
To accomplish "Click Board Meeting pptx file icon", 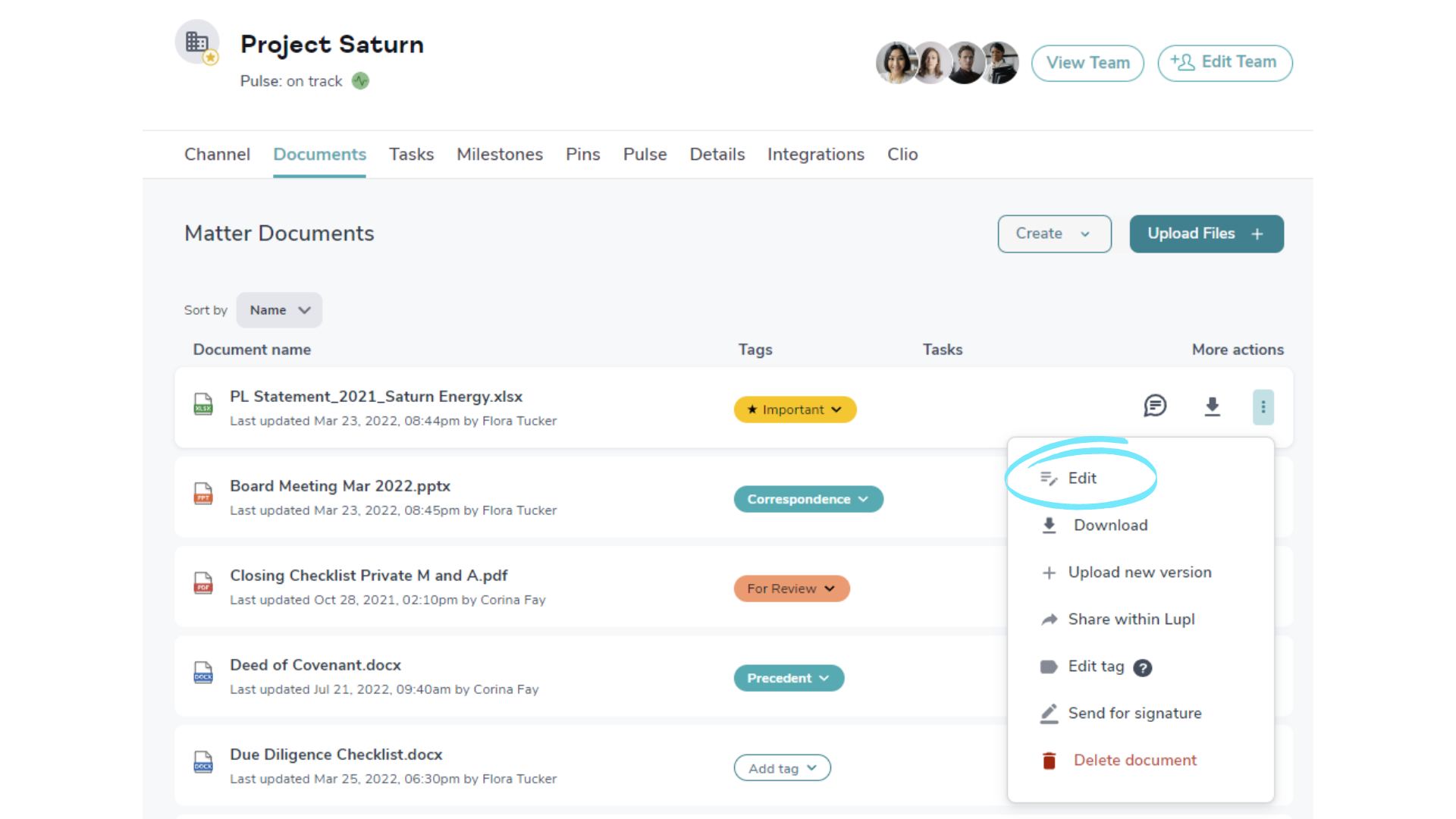I will (202, 494).
